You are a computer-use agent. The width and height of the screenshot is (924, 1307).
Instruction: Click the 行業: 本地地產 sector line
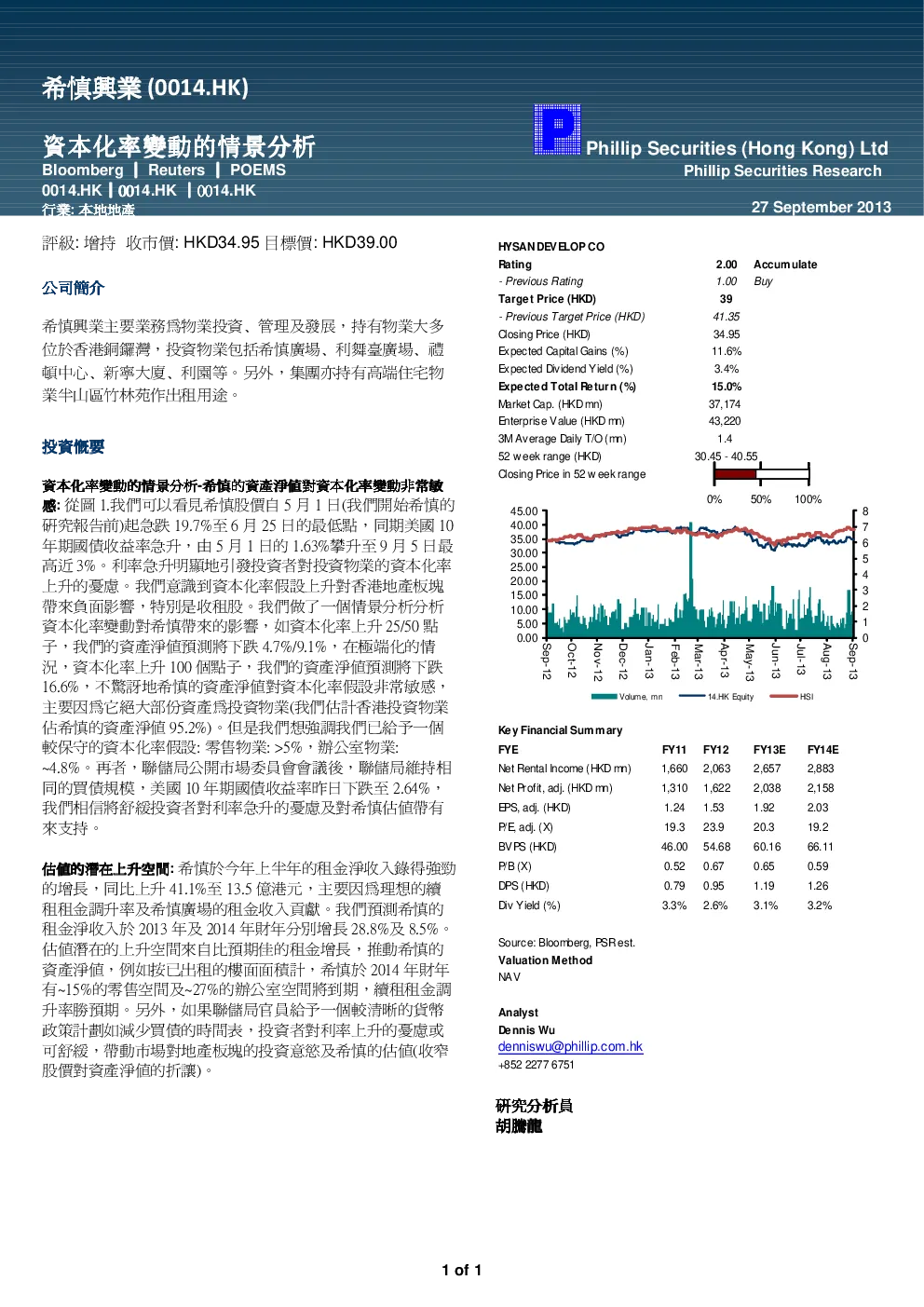(88, 211)
